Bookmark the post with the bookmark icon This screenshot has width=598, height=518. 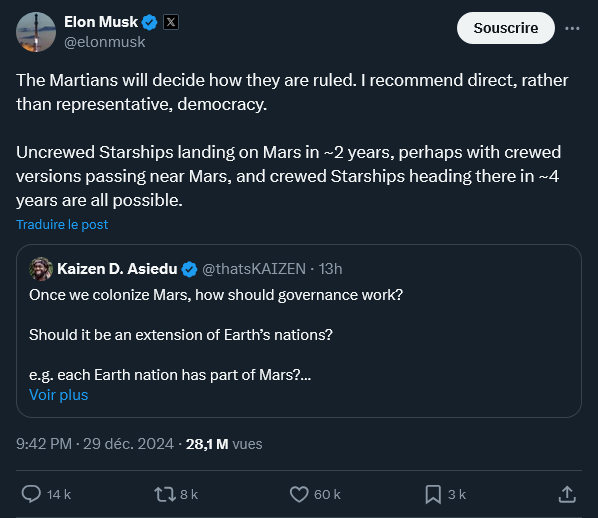click(433, 494)
